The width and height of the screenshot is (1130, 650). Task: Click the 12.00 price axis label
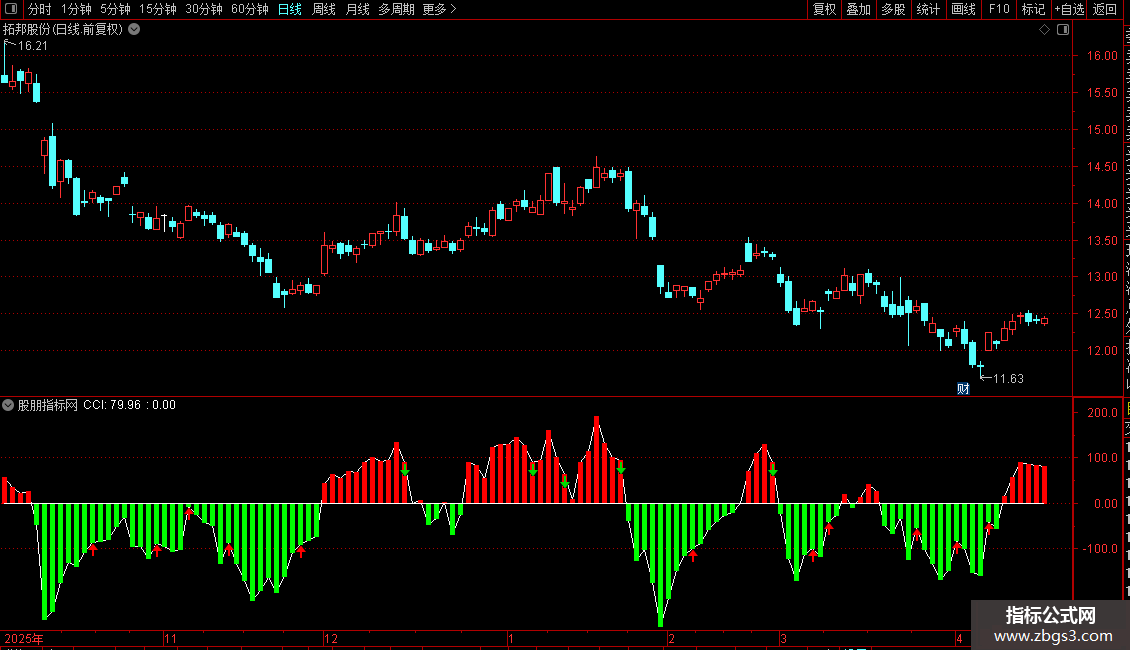1102,351
